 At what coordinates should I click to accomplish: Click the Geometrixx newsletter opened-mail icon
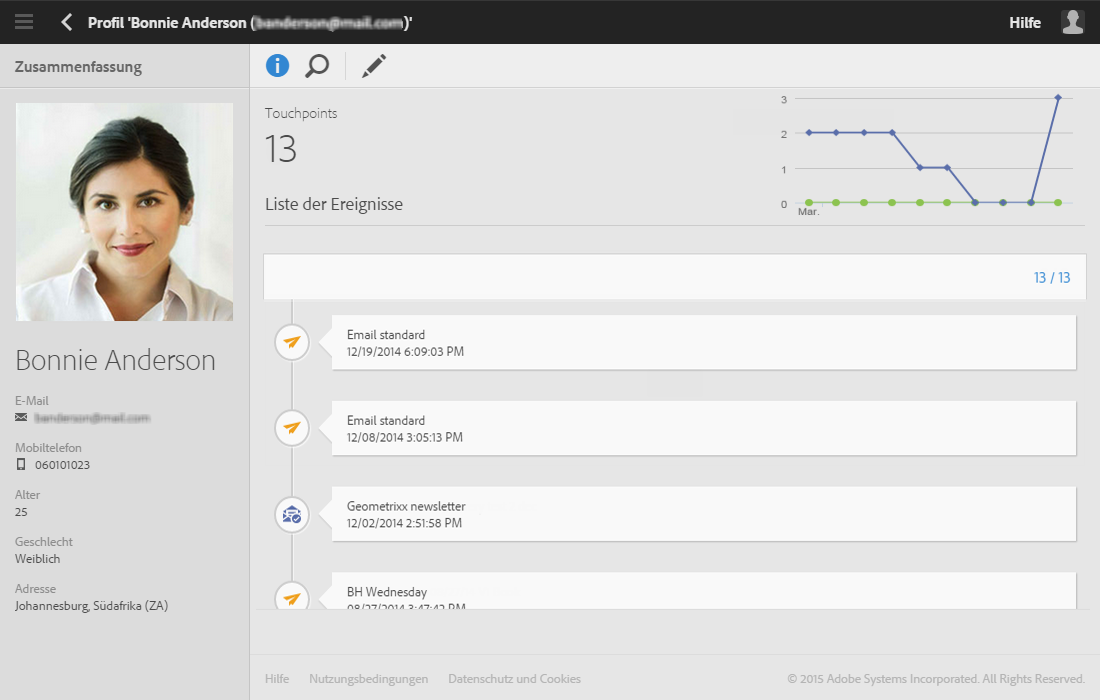click(x=292, y=515)
